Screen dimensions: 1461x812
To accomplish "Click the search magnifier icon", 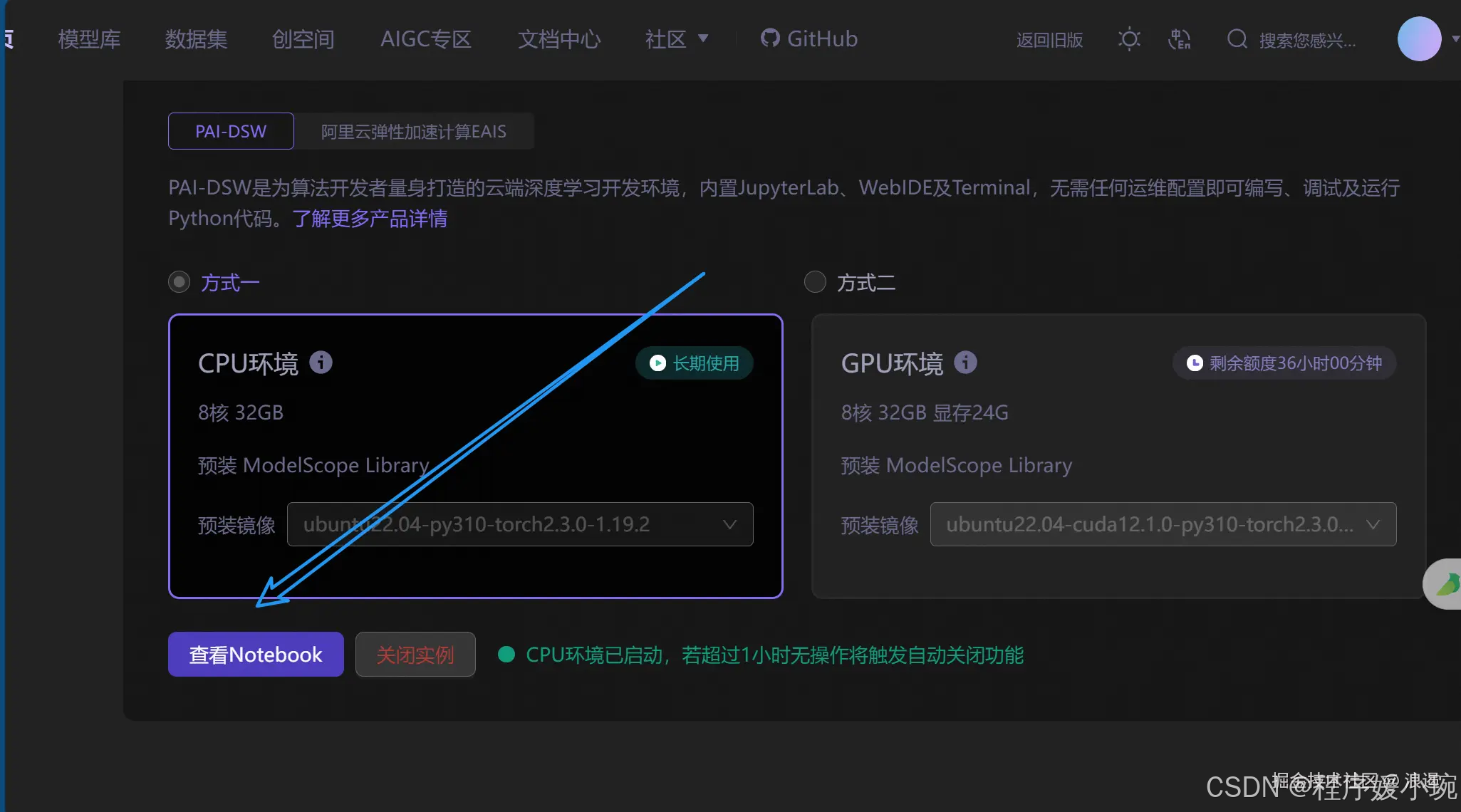I will pos(1237,38).
